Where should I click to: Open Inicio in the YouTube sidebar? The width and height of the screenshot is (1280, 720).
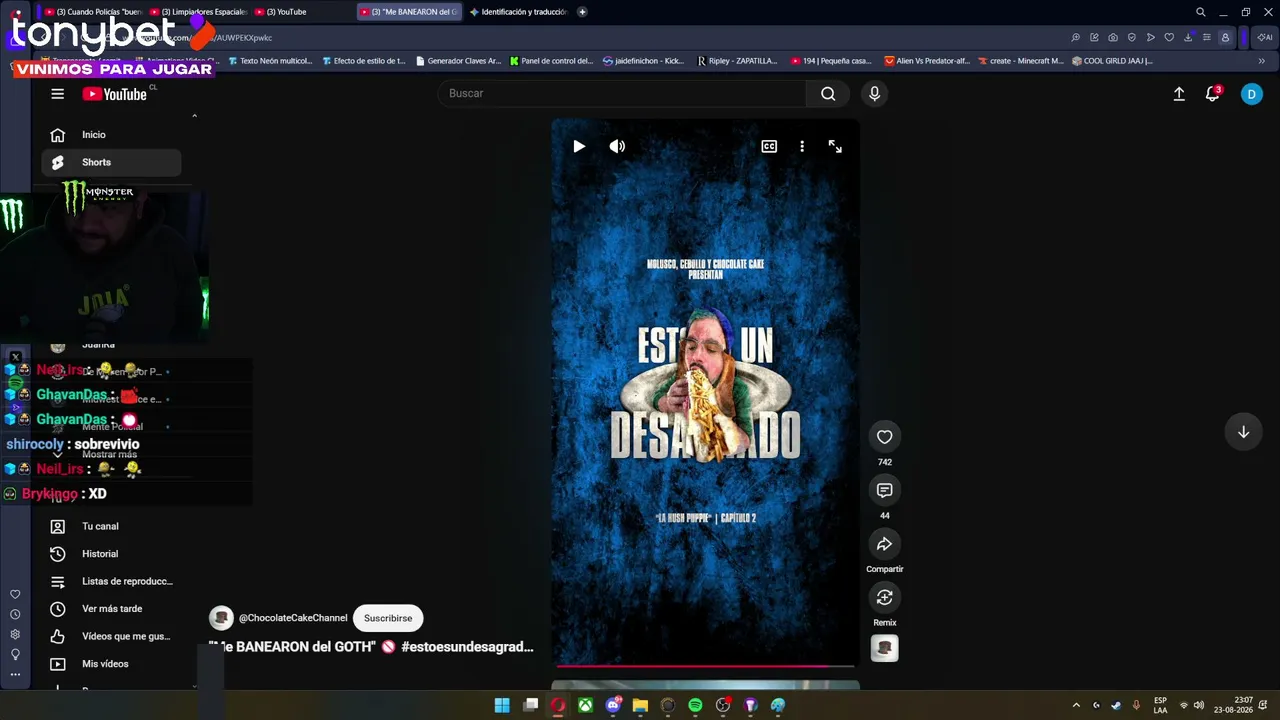click(111, 135)
